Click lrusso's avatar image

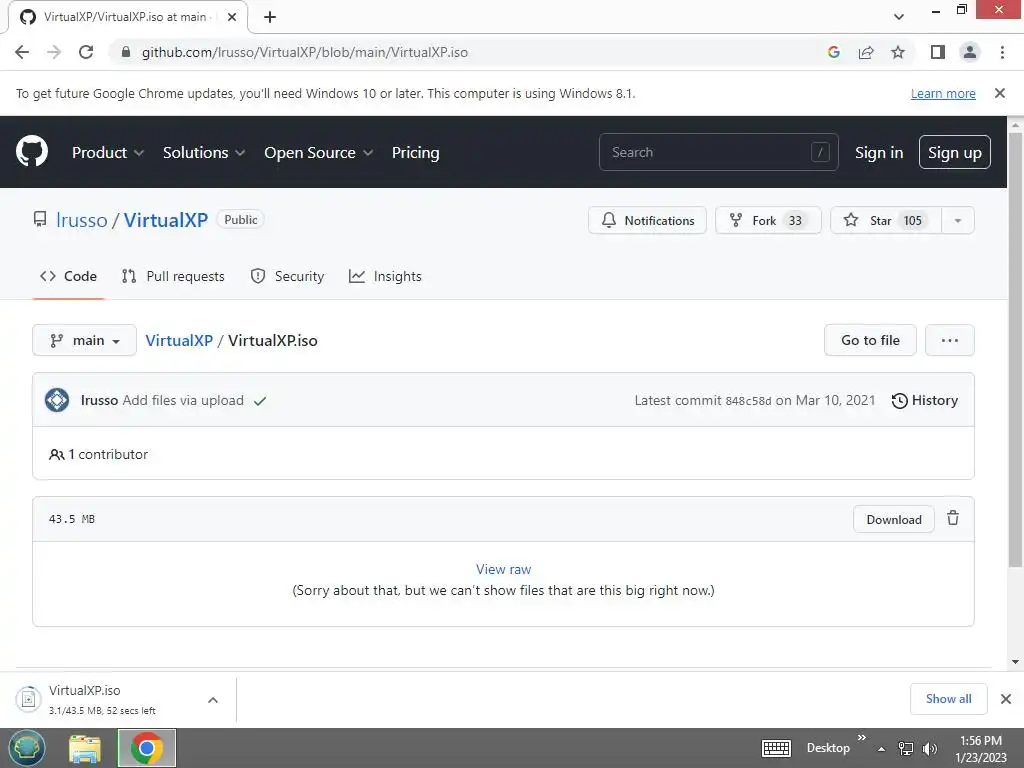(x=57, y=400)
